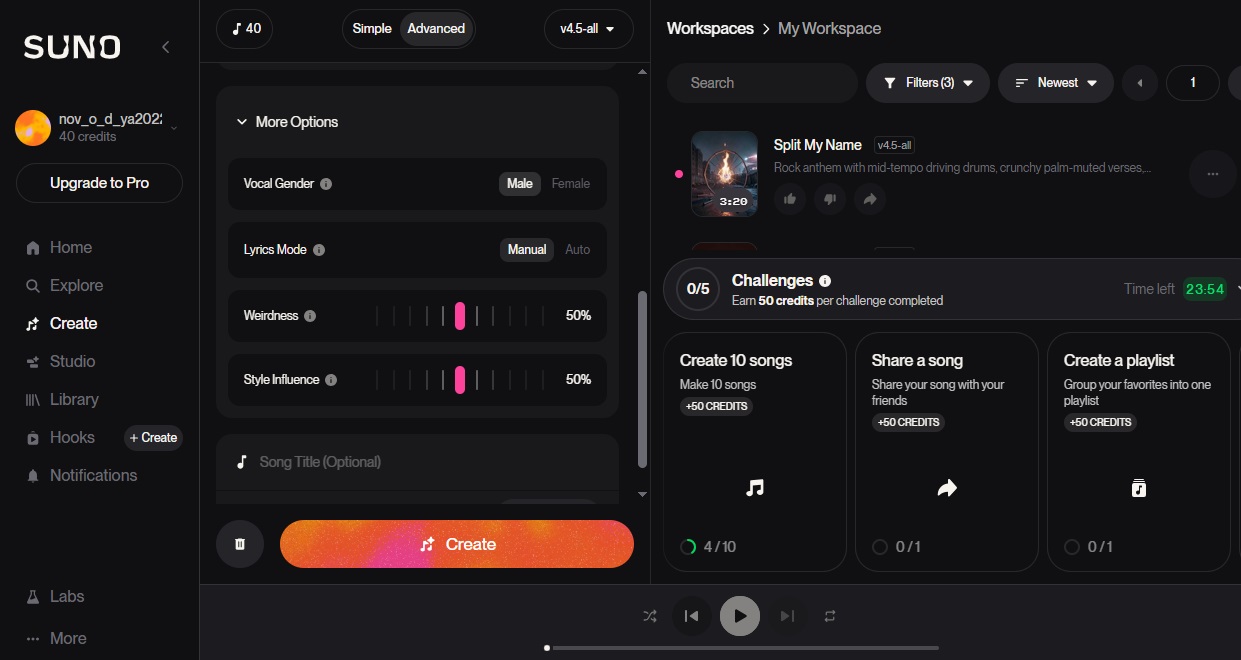Set Lyrics Mode to Manual
Viewport: 1241px width, 660px height.
point(527,250)
